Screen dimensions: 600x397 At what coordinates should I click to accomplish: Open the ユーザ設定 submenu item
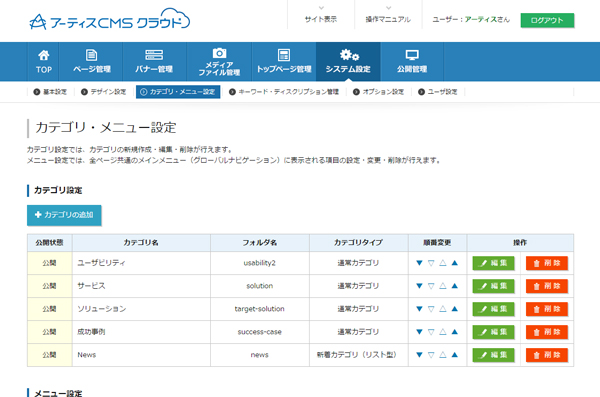[x=438, y=92]
